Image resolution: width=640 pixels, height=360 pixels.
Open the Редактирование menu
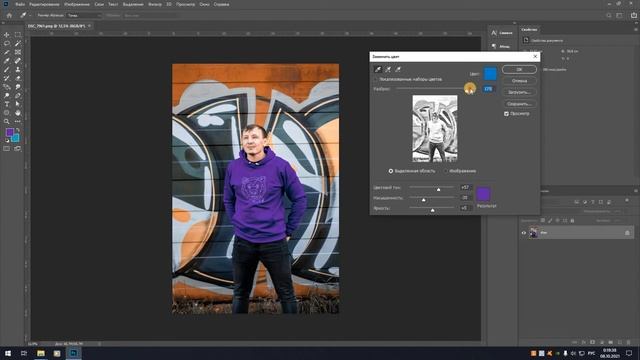tap(44, 4)
